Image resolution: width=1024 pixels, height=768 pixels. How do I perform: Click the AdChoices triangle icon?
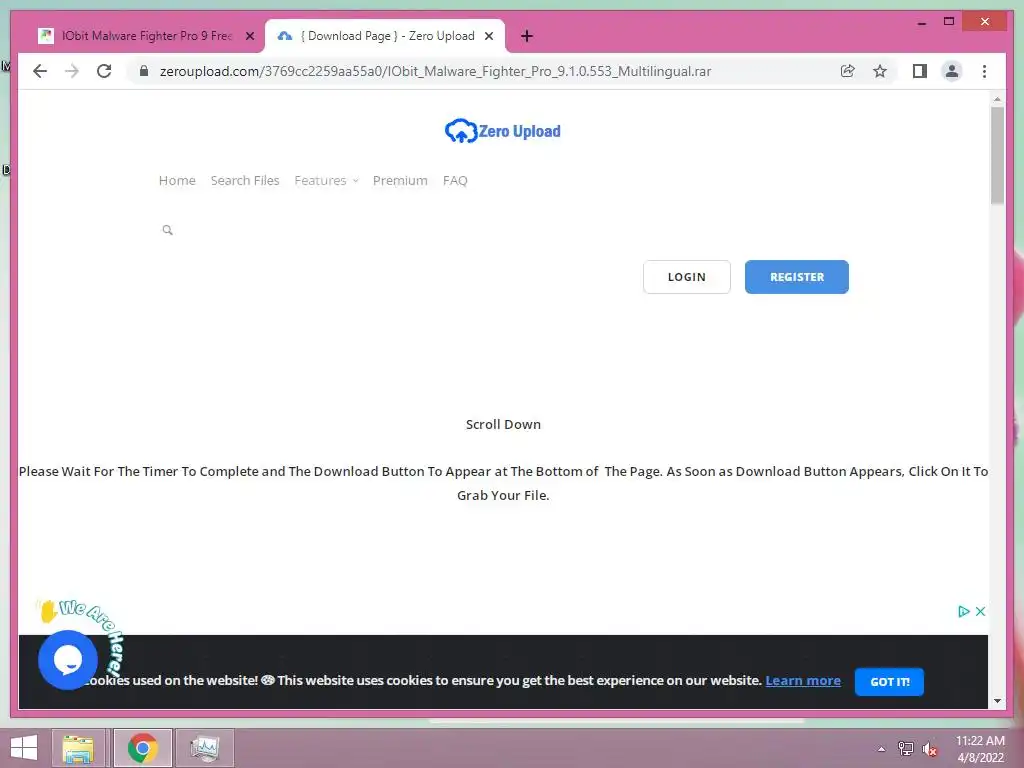pos(963,611)
